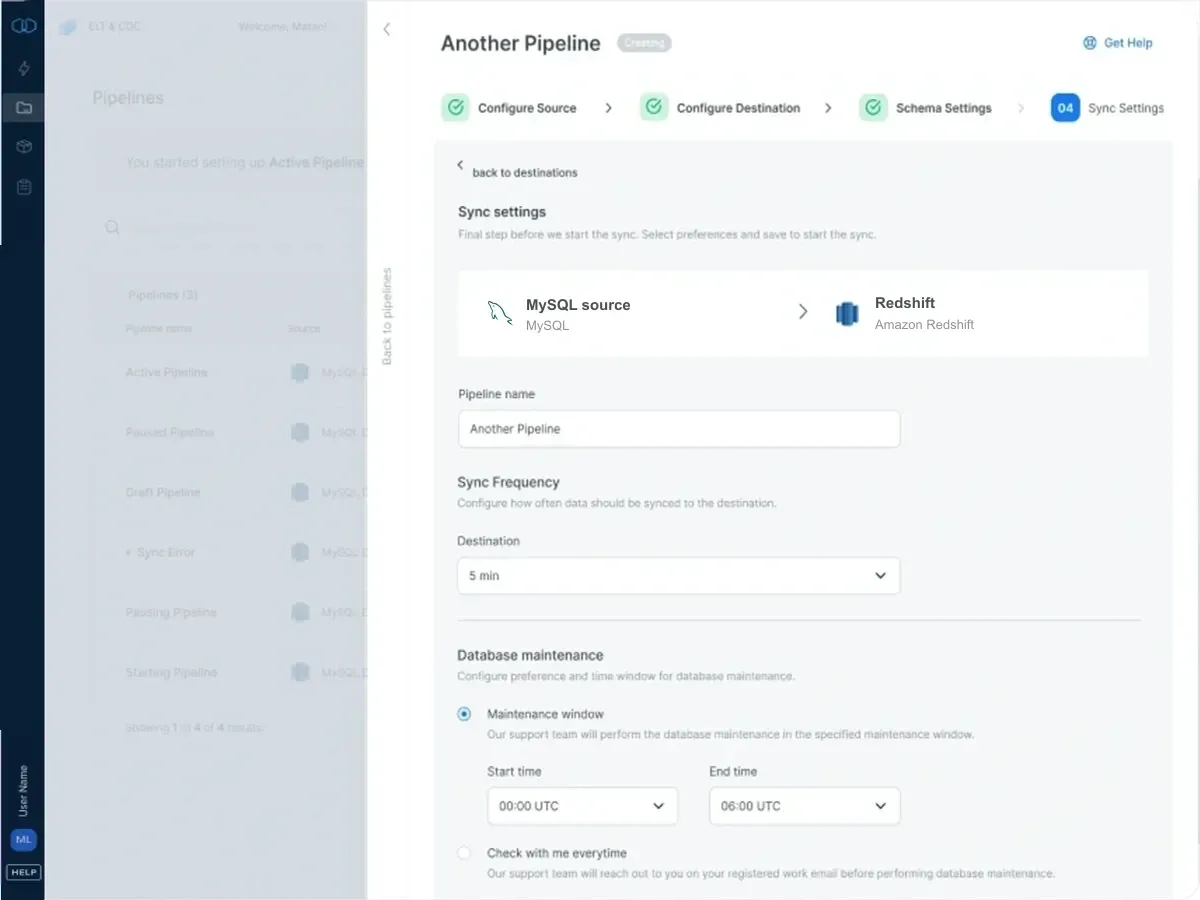
Task: Click the Amazon Redshift logo
Action: click(847, 314)
